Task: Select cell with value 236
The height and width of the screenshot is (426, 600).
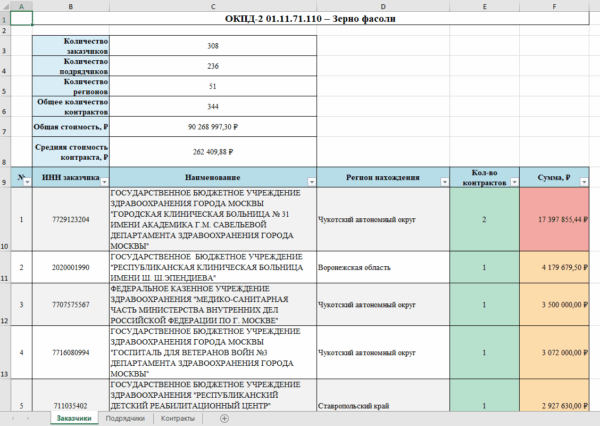Action: pos(213,66)
